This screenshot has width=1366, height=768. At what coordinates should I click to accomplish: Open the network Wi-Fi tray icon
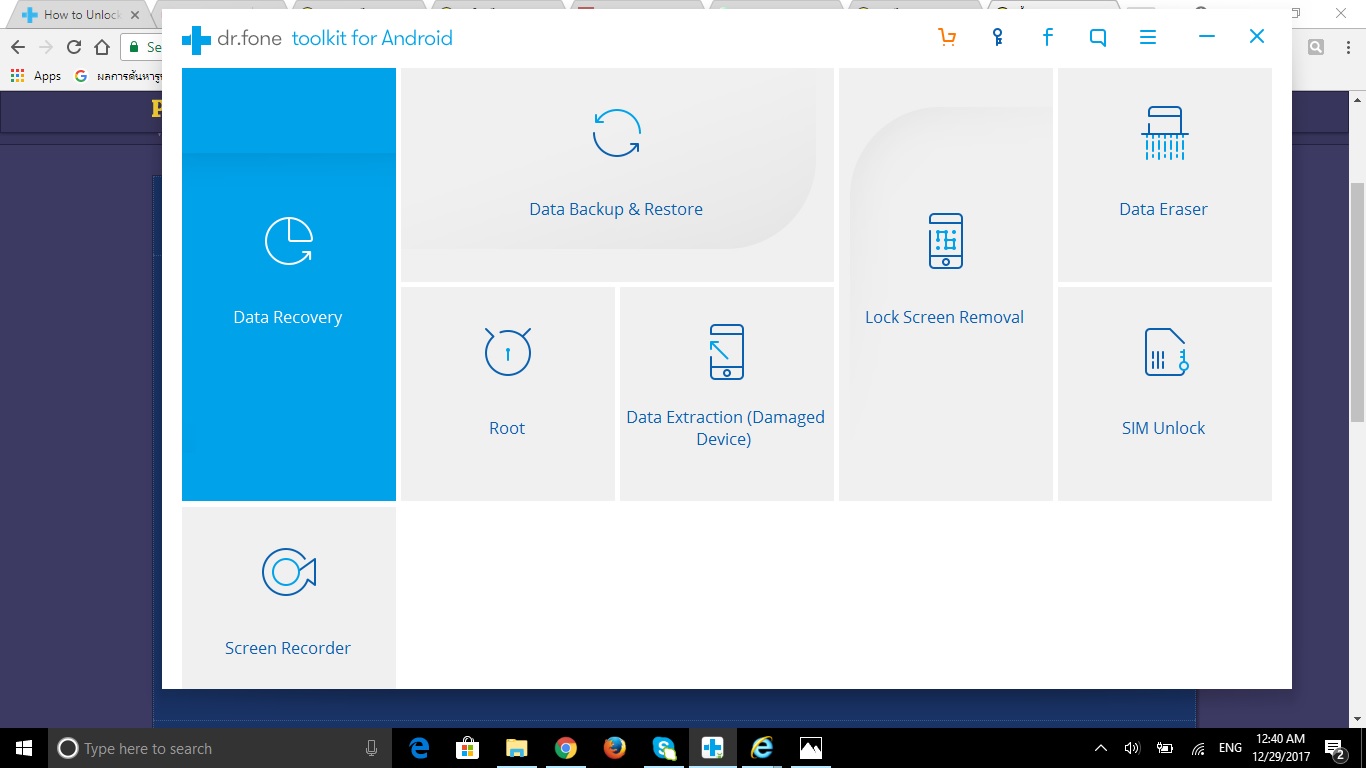coord(1198,748)
